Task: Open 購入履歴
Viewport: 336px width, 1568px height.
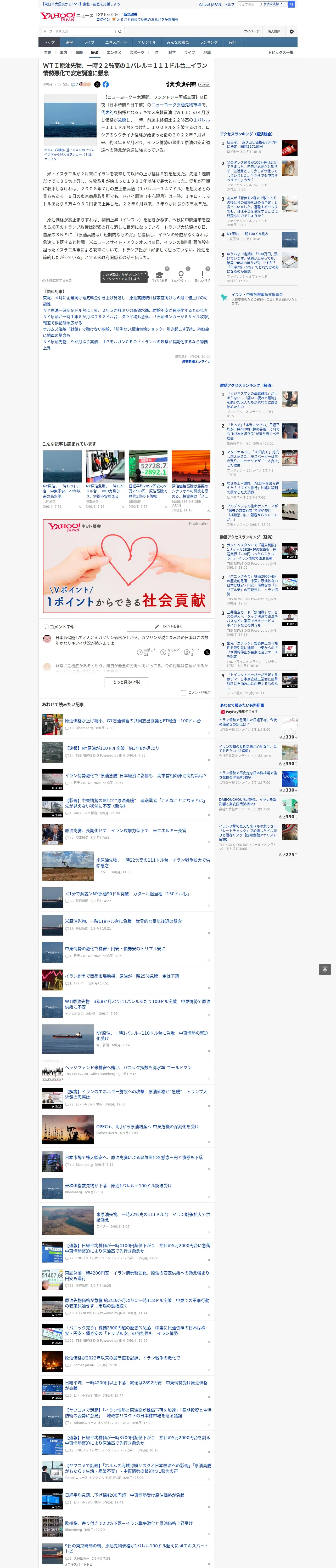Action: [274, 32]
